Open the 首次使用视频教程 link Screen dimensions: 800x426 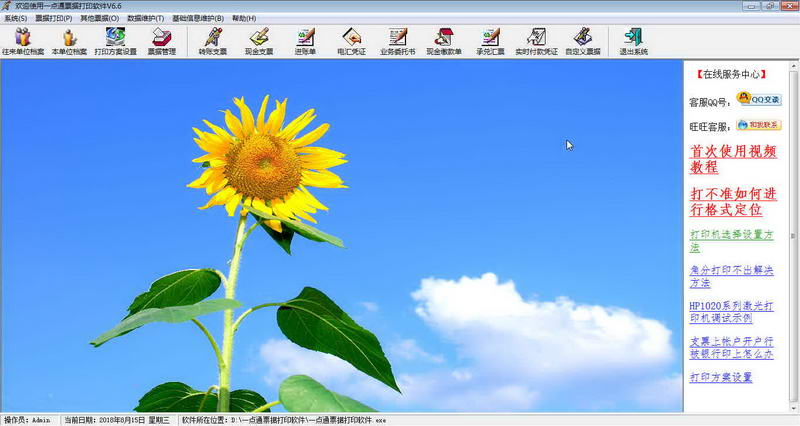point(733,159)
